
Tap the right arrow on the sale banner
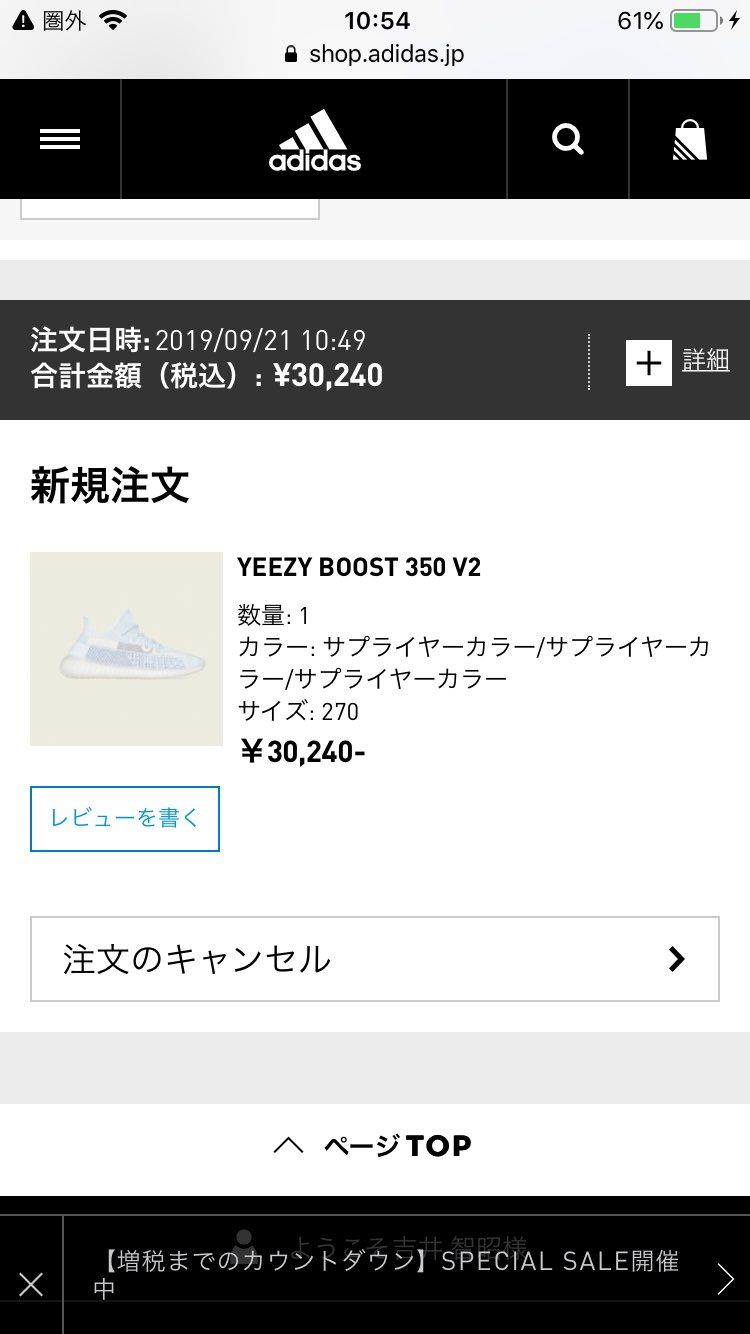coord(725,1279)
